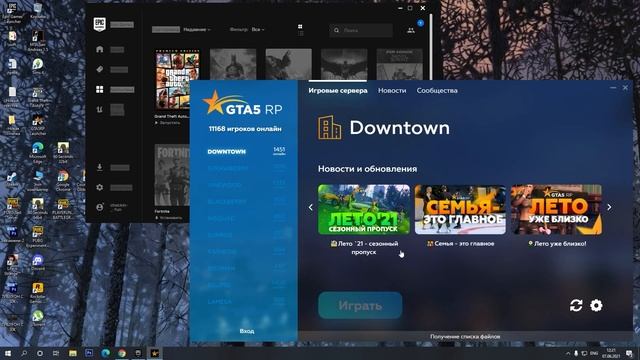Click the Вход login link
Image resolution: width=640 pixels, height=360 pixels.
pyautogui.click(x=247, y=331)
